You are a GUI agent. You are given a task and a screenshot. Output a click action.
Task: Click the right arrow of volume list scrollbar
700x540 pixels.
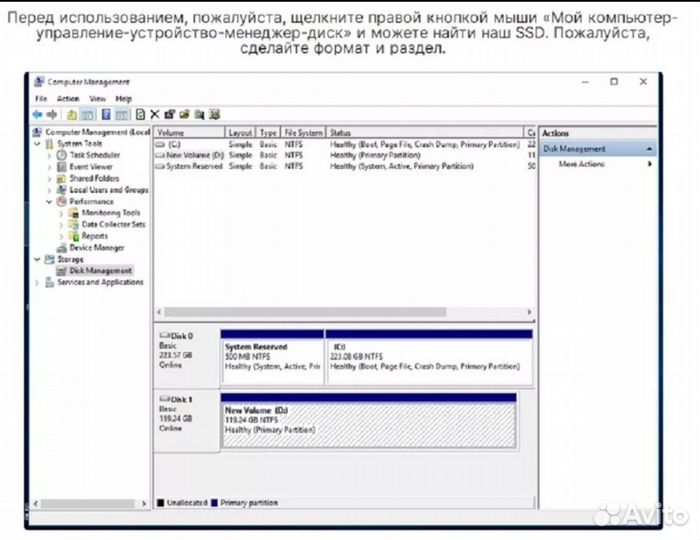[x=529, y=312]
